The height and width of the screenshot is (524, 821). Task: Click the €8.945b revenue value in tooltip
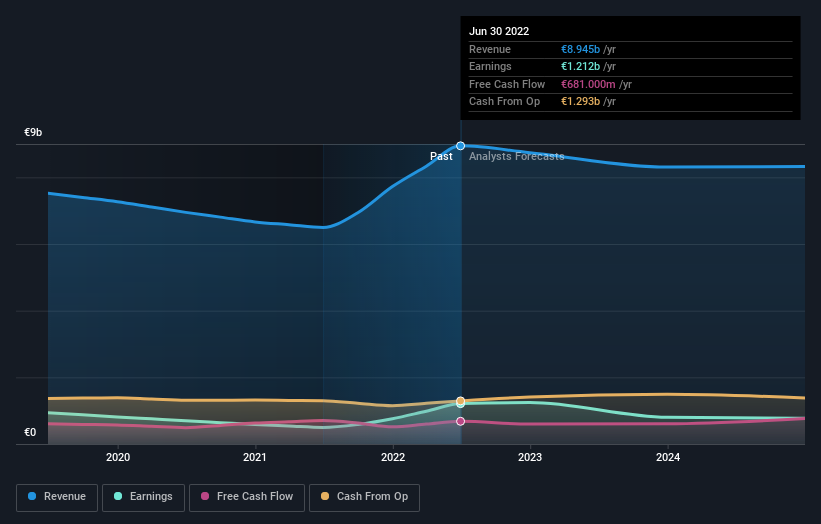(580, 49)
